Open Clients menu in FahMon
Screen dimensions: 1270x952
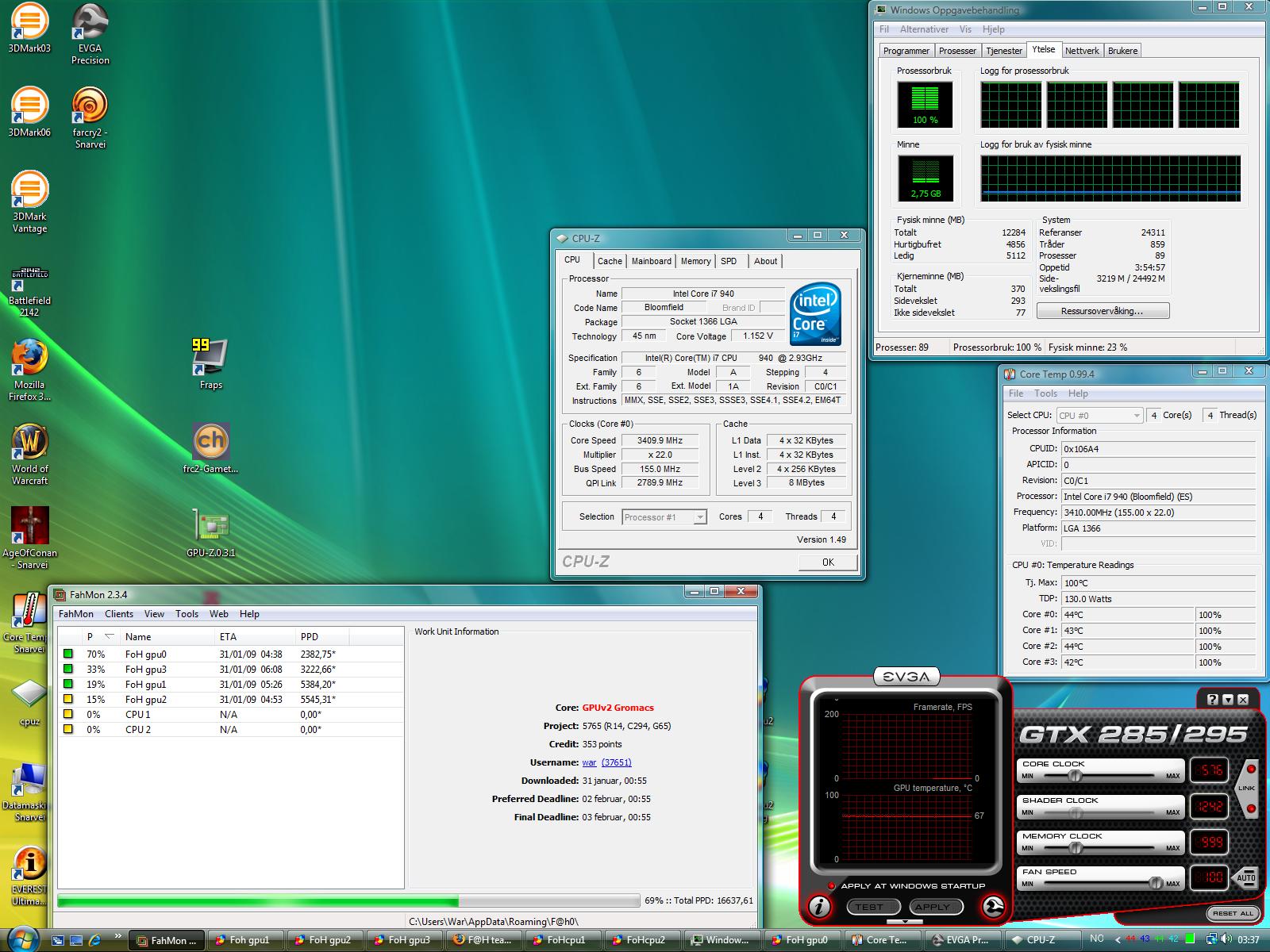coord(119,614)
